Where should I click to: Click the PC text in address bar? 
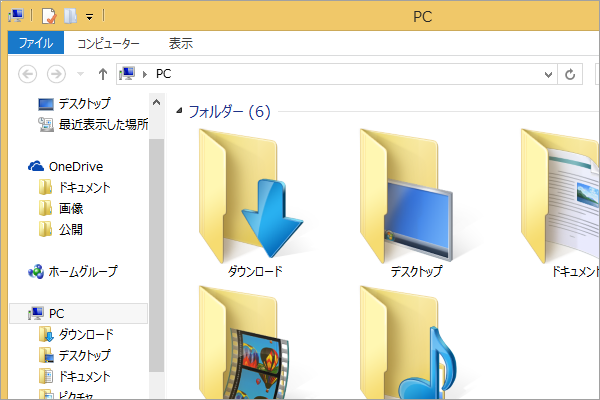pos(163,74)
